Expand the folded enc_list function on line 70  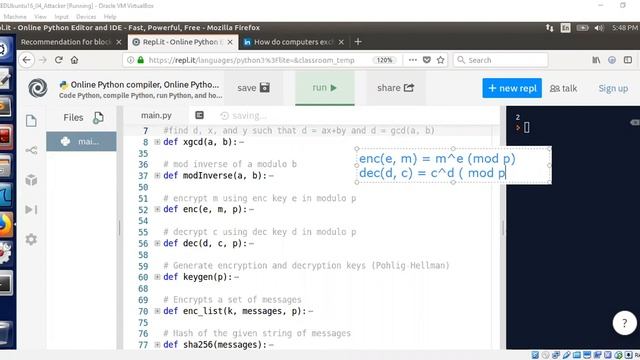point(157,311)
